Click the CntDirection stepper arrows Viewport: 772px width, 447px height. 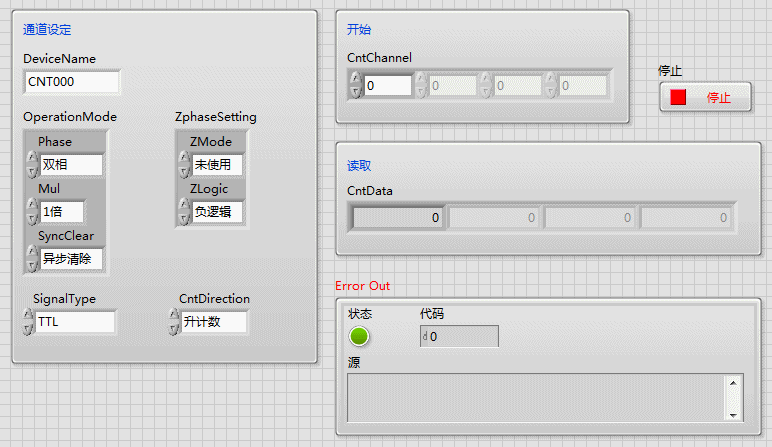click(x=173, y=322)
